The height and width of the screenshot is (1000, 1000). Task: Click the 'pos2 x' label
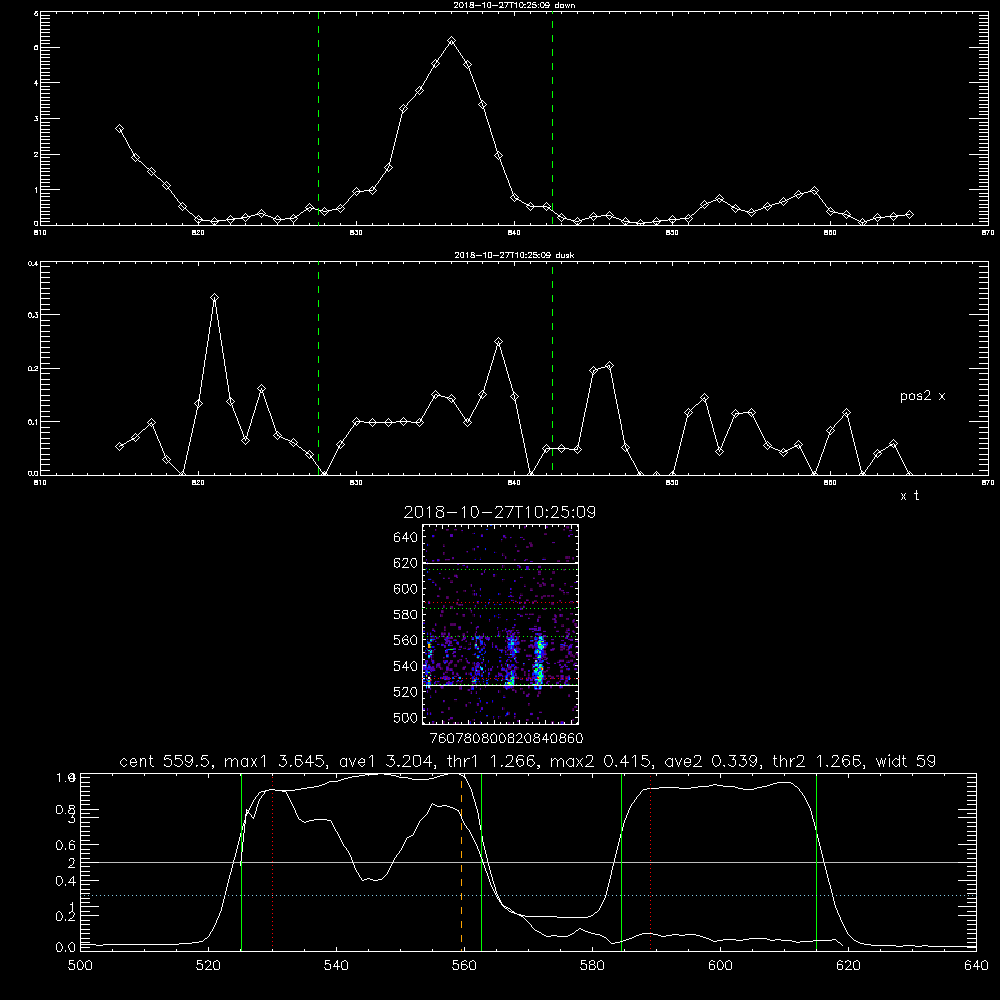(x=922, y=396)
